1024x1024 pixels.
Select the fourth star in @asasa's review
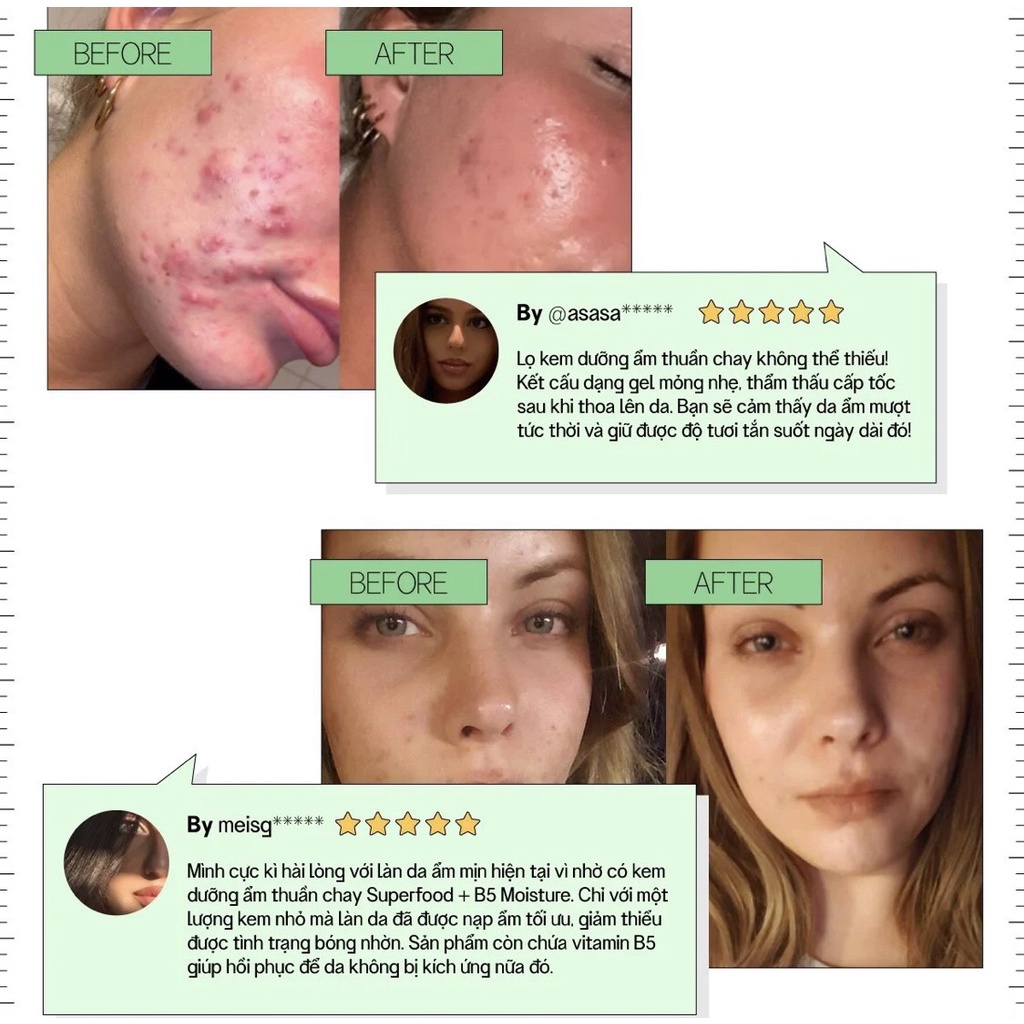(x=801, y=312)
